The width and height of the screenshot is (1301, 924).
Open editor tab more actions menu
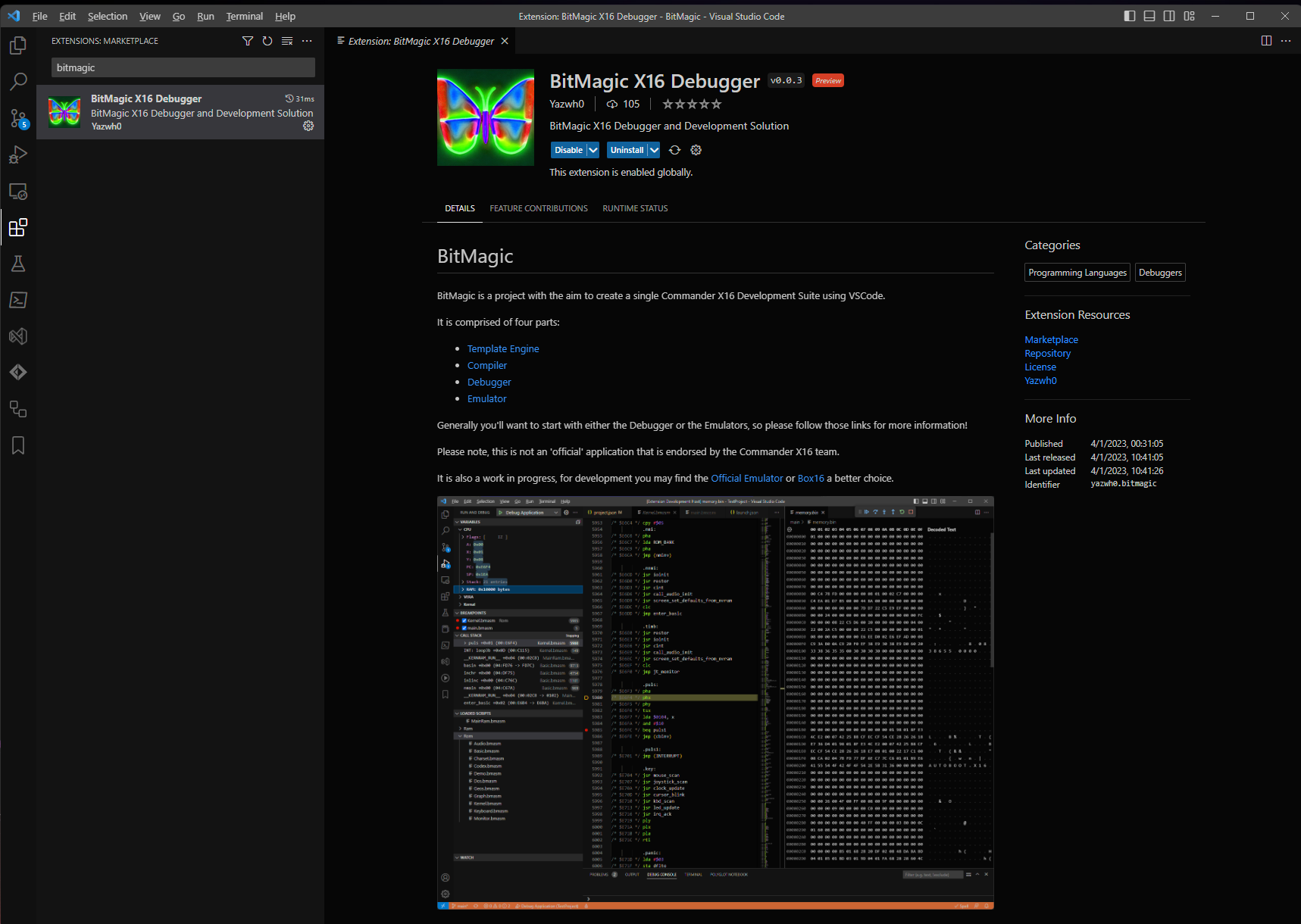pos(1286,41)
